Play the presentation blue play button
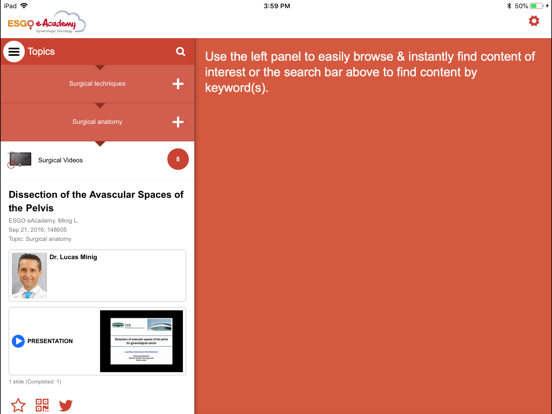 point(18,341)
